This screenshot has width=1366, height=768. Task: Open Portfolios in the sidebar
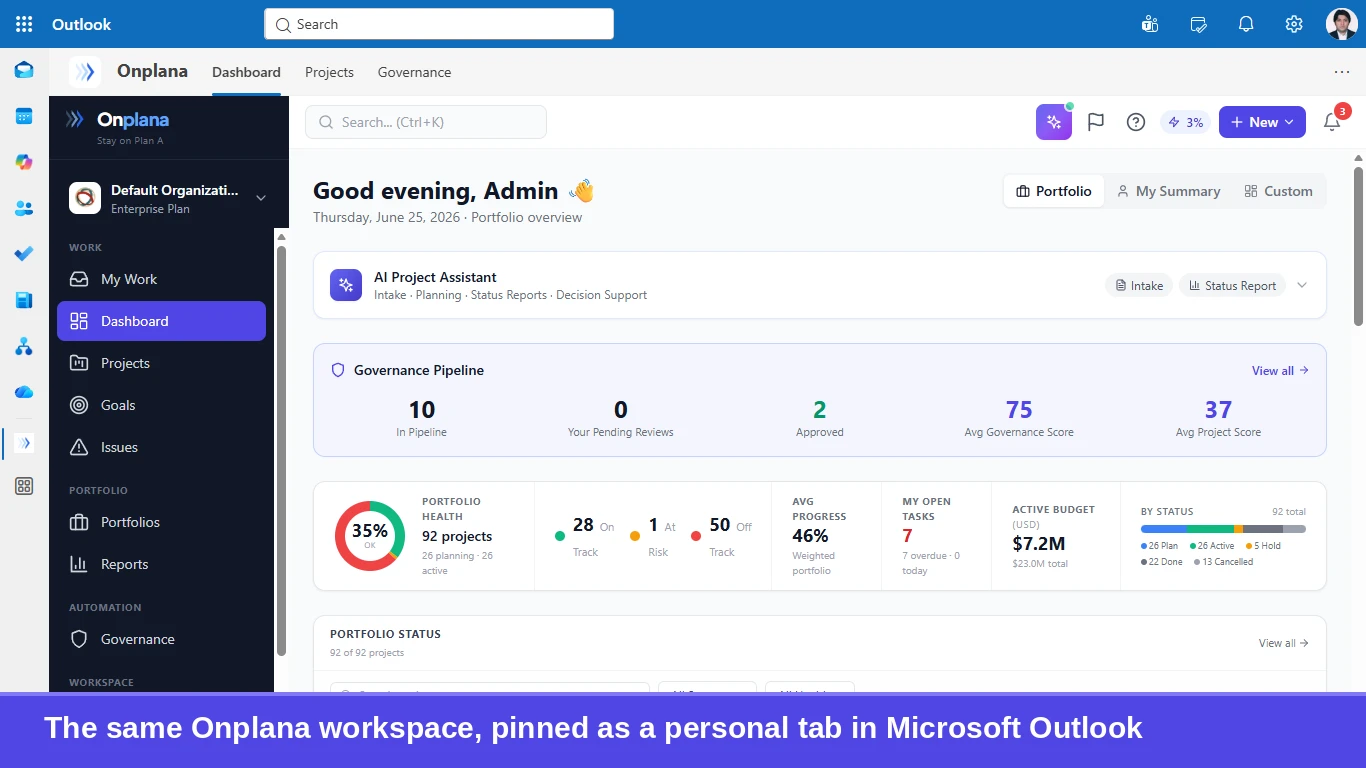click(x=162, y=522)
